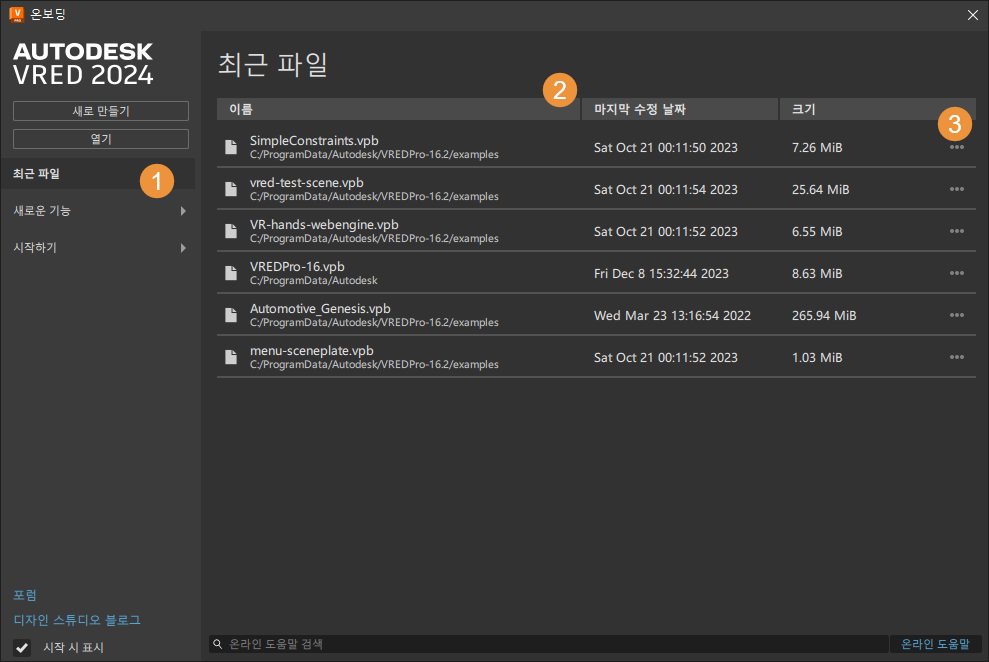Click the magnifier icon in the help search bar
The height and width of the screenshot is (662, 989).
[218, 644]
